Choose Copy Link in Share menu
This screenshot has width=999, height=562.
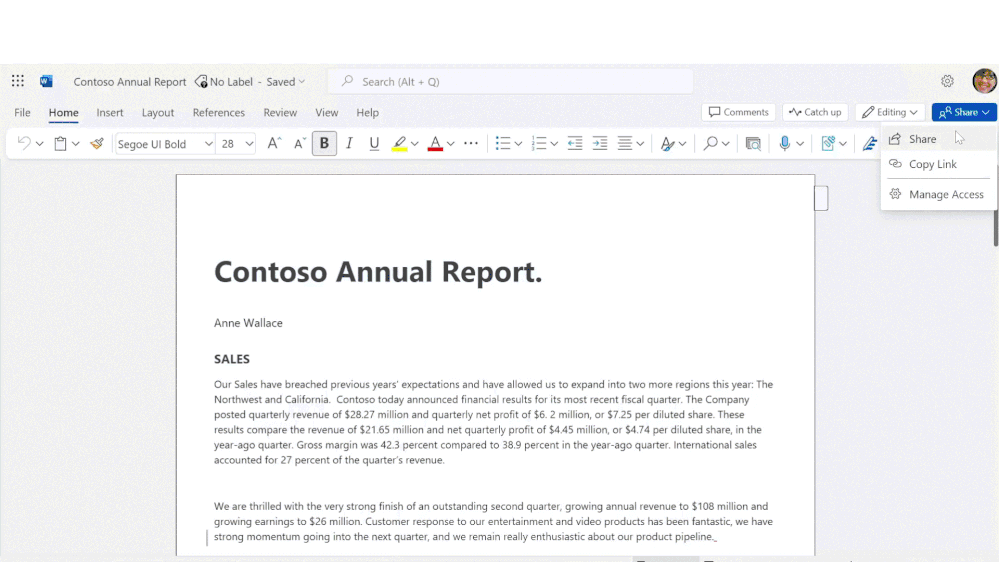pos(938,164)
